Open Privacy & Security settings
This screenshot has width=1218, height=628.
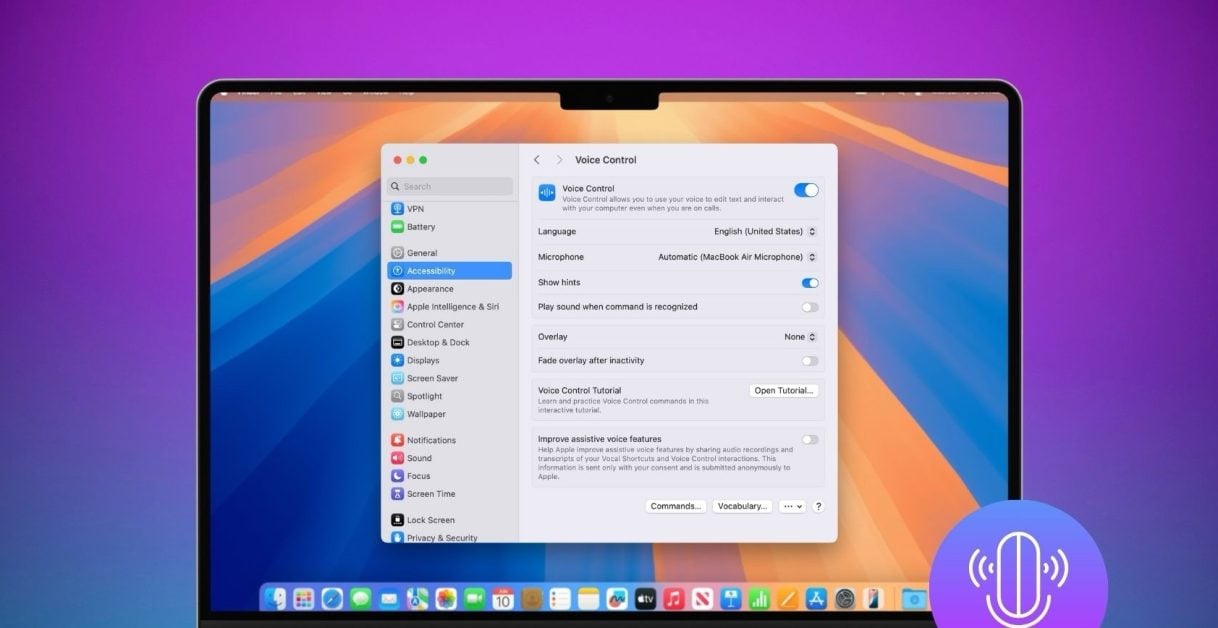[449, 538]
